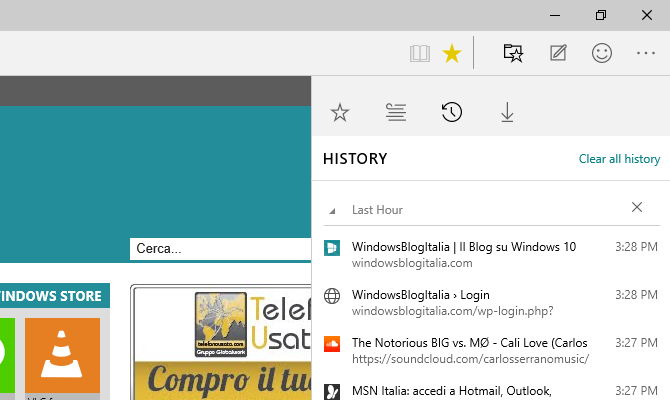
Task: Click the green app tile beside VLC
Action: (x=7, y=356)
